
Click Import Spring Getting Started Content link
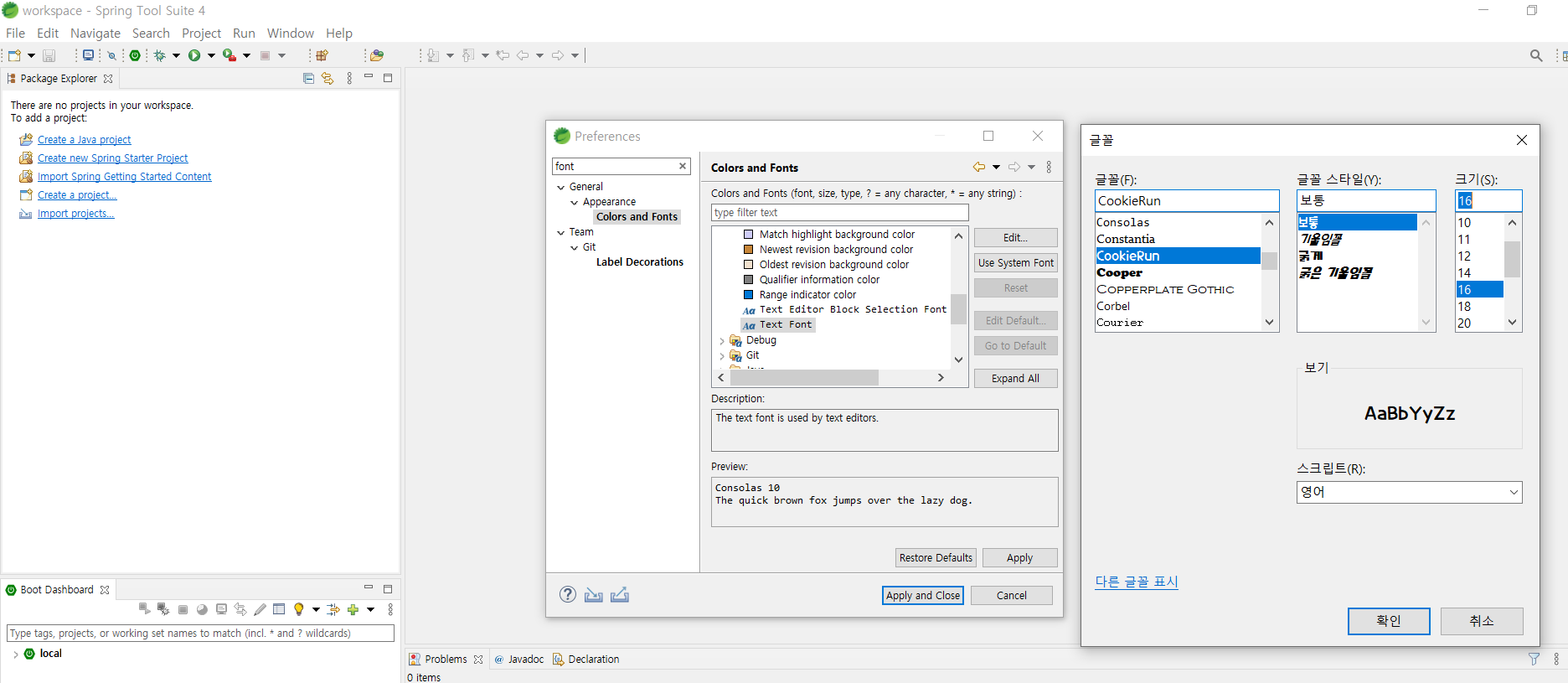[x=124, y=176]
